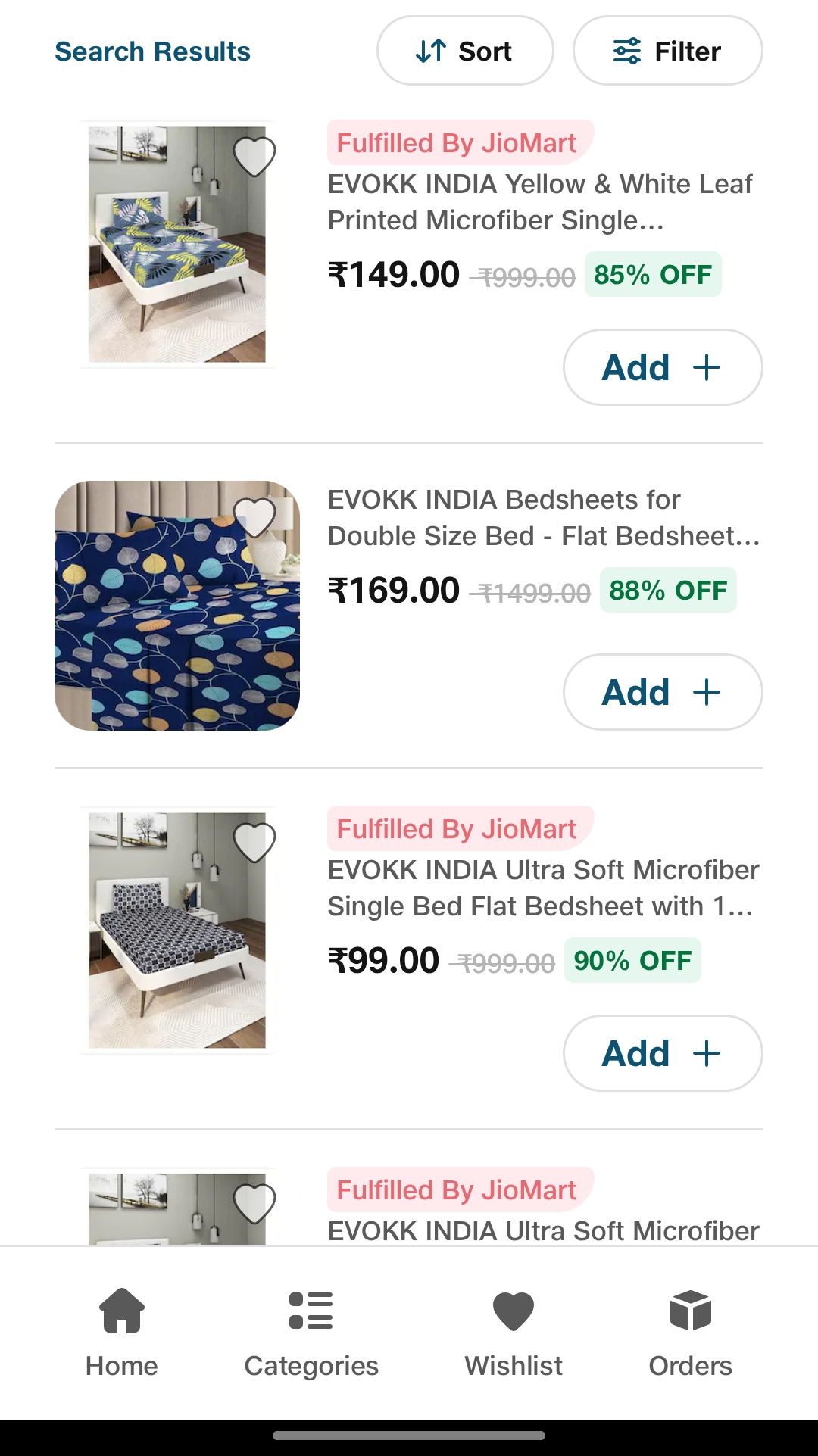Image resolution: width=818 pixels, height=1456 pixels.
Task: Open EVOKK INDIA Bedsheets for Double Size Bed
Action: (x=543, y=518)
